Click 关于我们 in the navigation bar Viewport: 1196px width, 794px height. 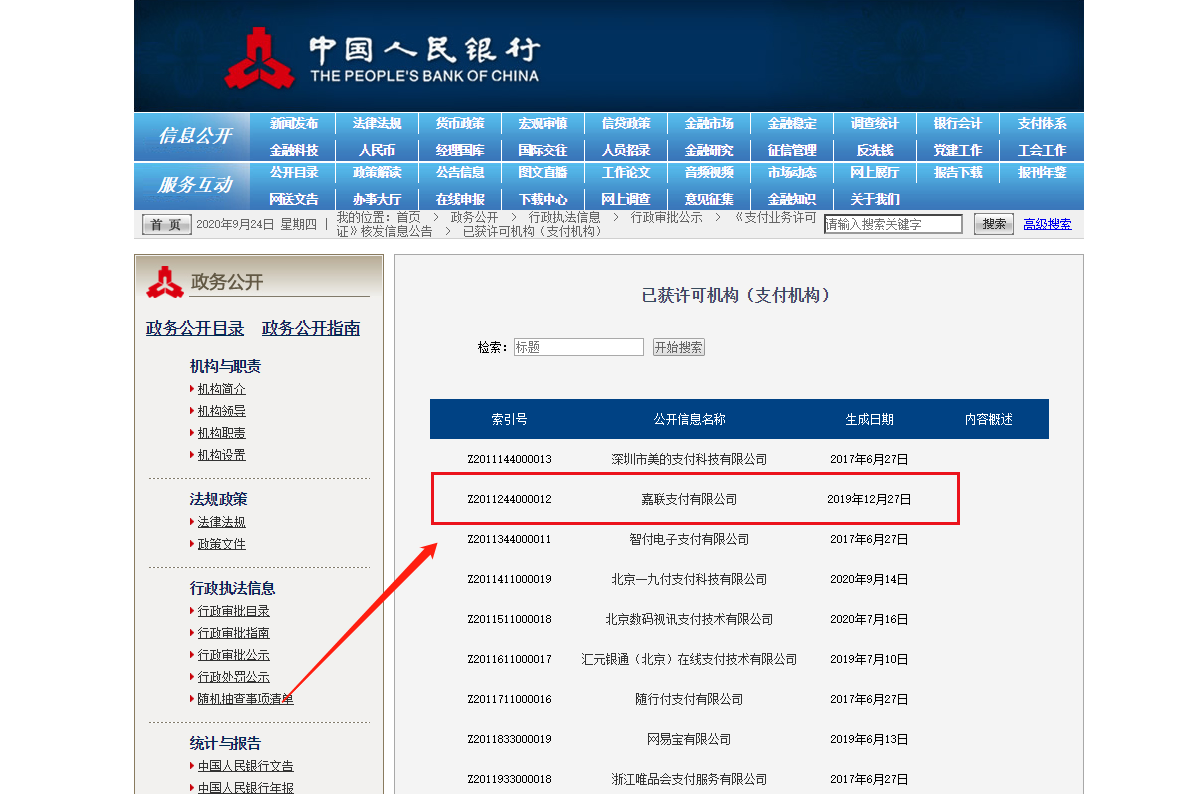point(874,199)
